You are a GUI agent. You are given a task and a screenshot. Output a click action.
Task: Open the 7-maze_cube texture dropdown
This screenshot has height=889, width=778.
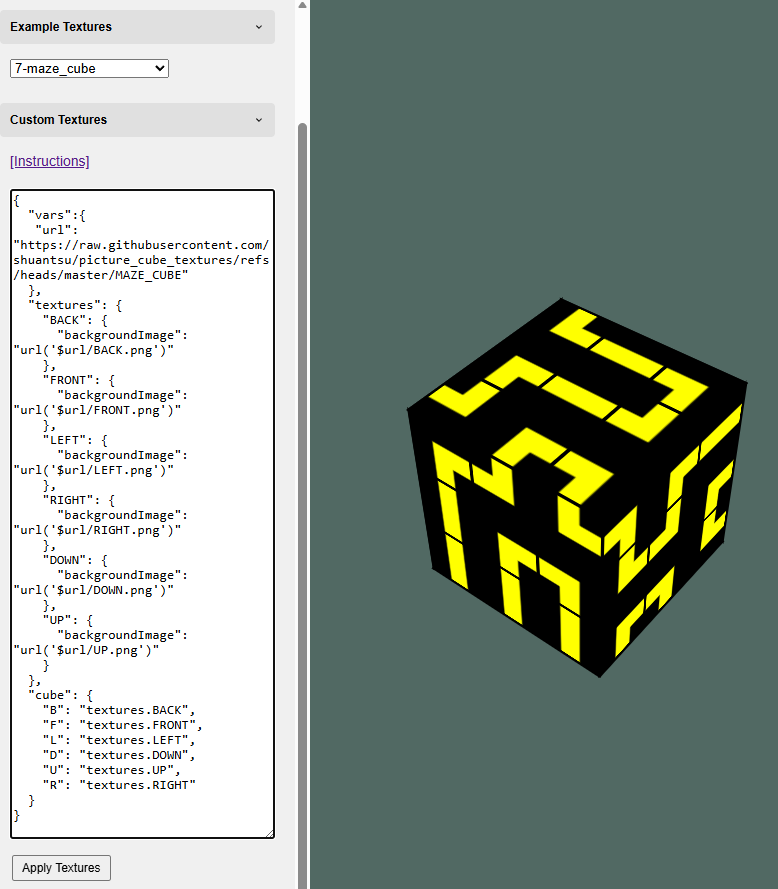89,69
